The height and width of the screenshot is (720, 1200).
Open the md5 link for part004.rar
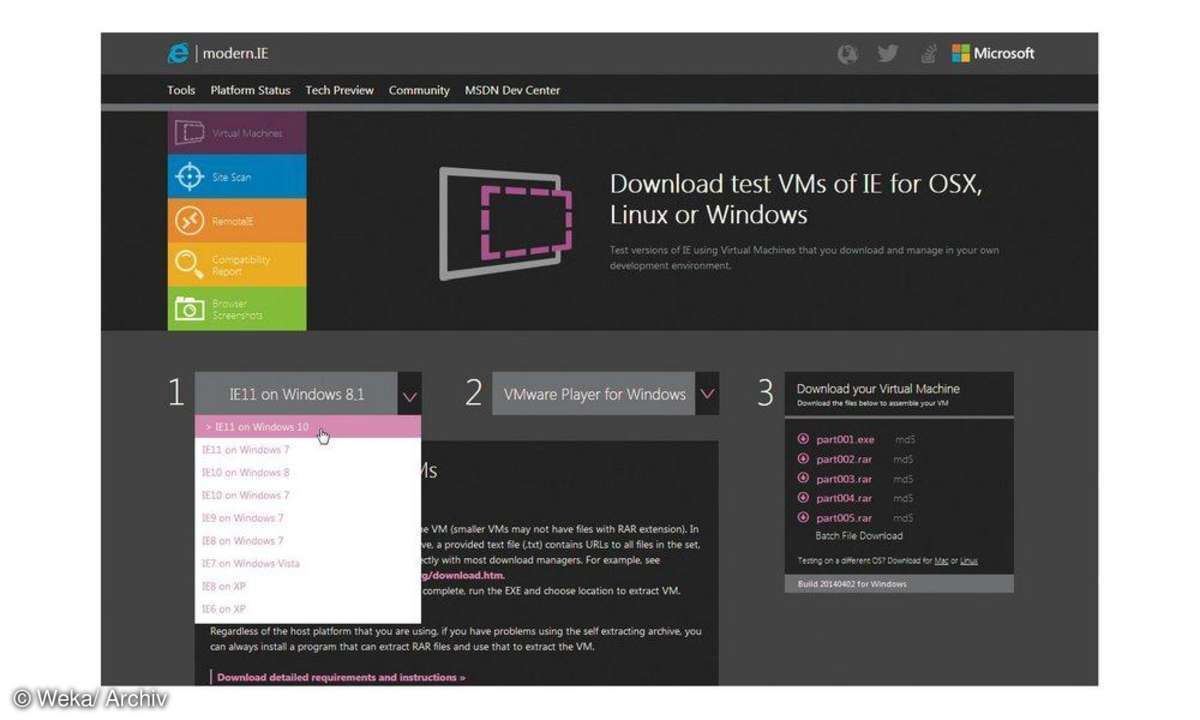tap(903, 498)
